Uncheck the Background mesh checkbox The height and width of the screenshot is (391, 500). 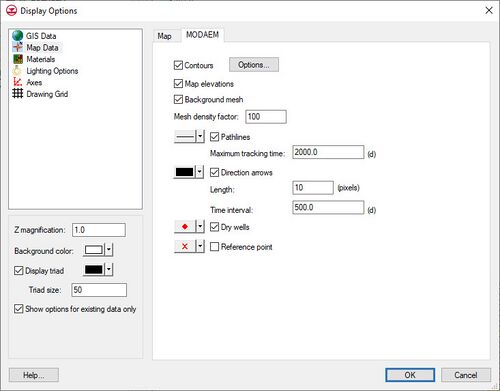click(178, 99)
